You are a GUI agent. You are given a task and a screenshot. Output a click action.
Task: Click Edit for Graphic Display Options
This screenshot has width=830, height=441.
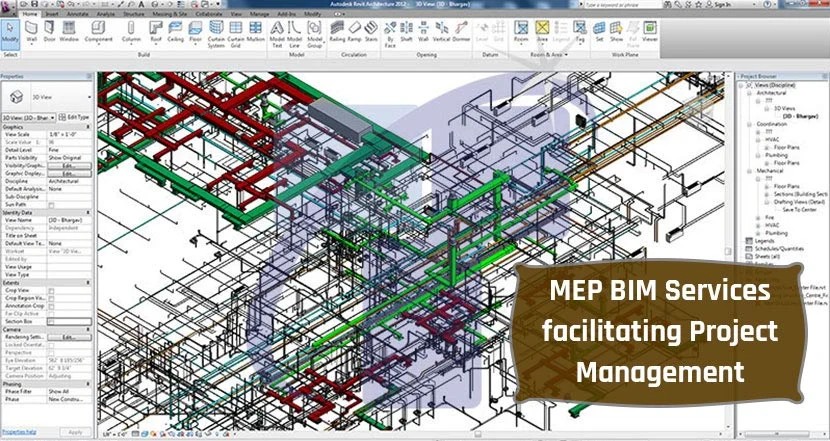coord(69,174)
